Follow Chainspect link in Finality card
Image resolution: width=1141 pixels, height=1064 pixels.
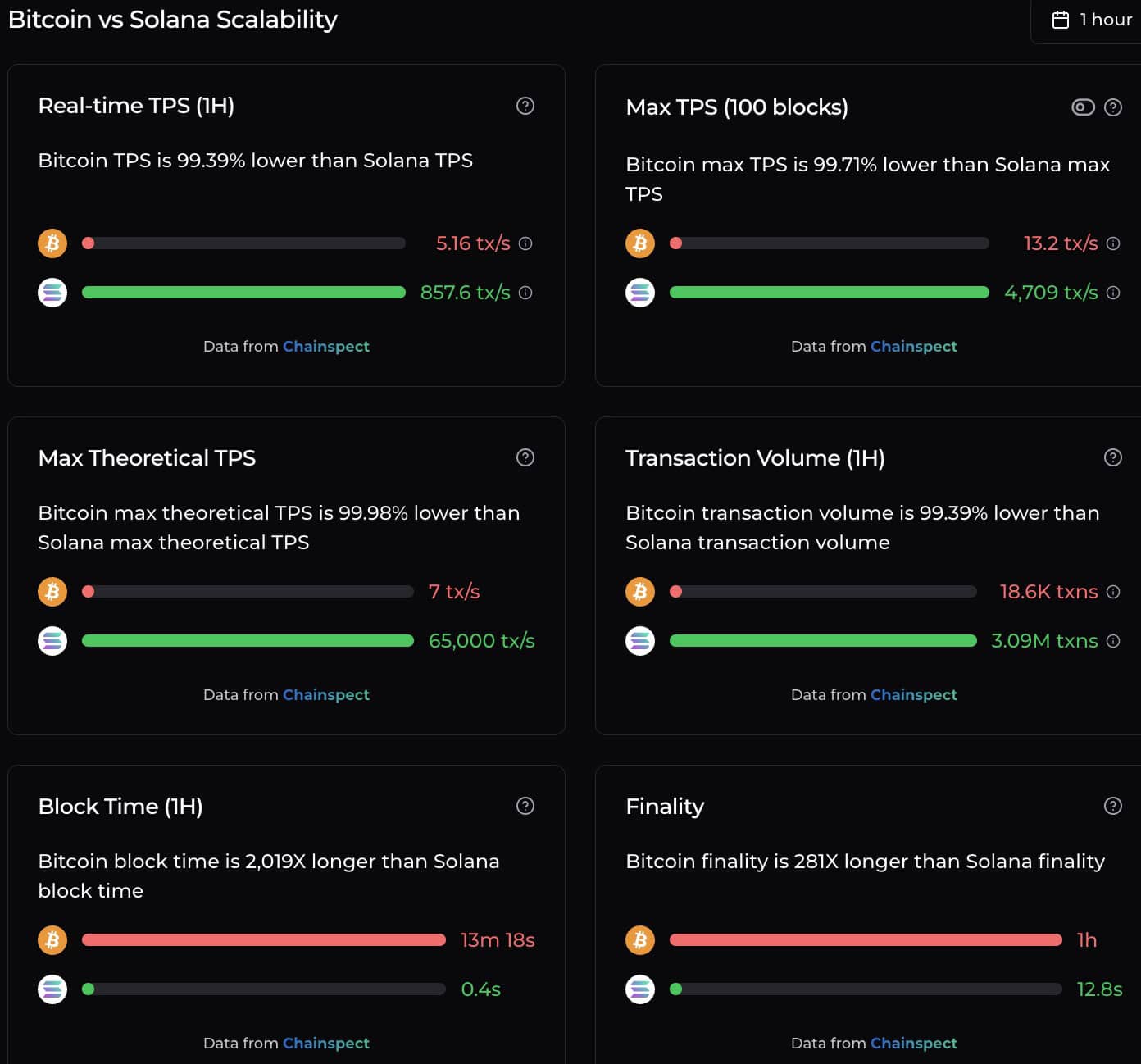913,1044
